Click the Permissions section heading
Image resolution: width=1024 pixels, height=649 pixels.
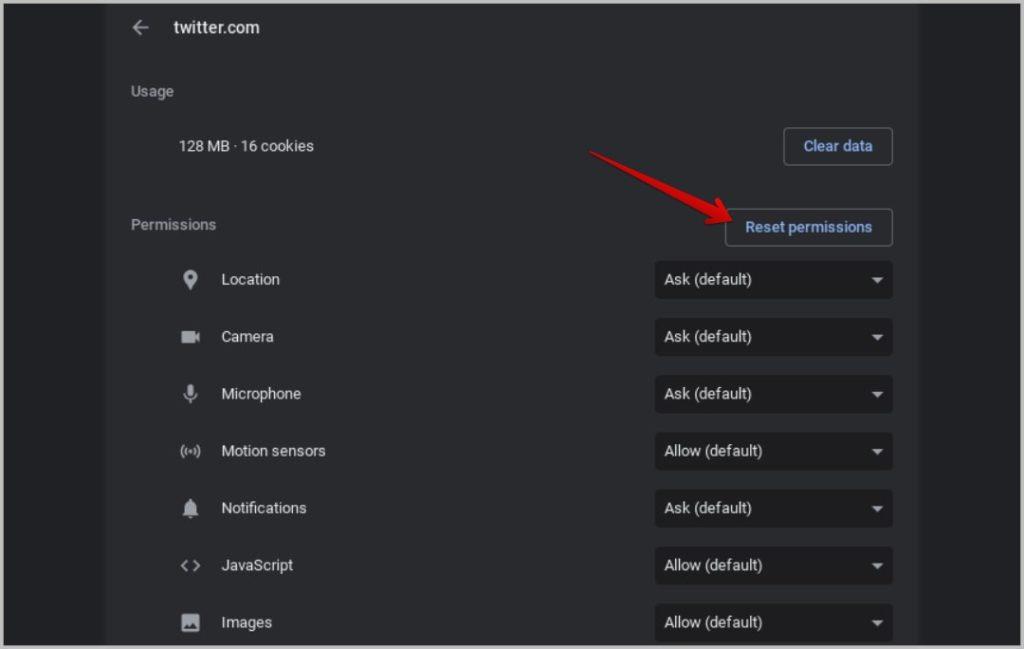(173, 225)
